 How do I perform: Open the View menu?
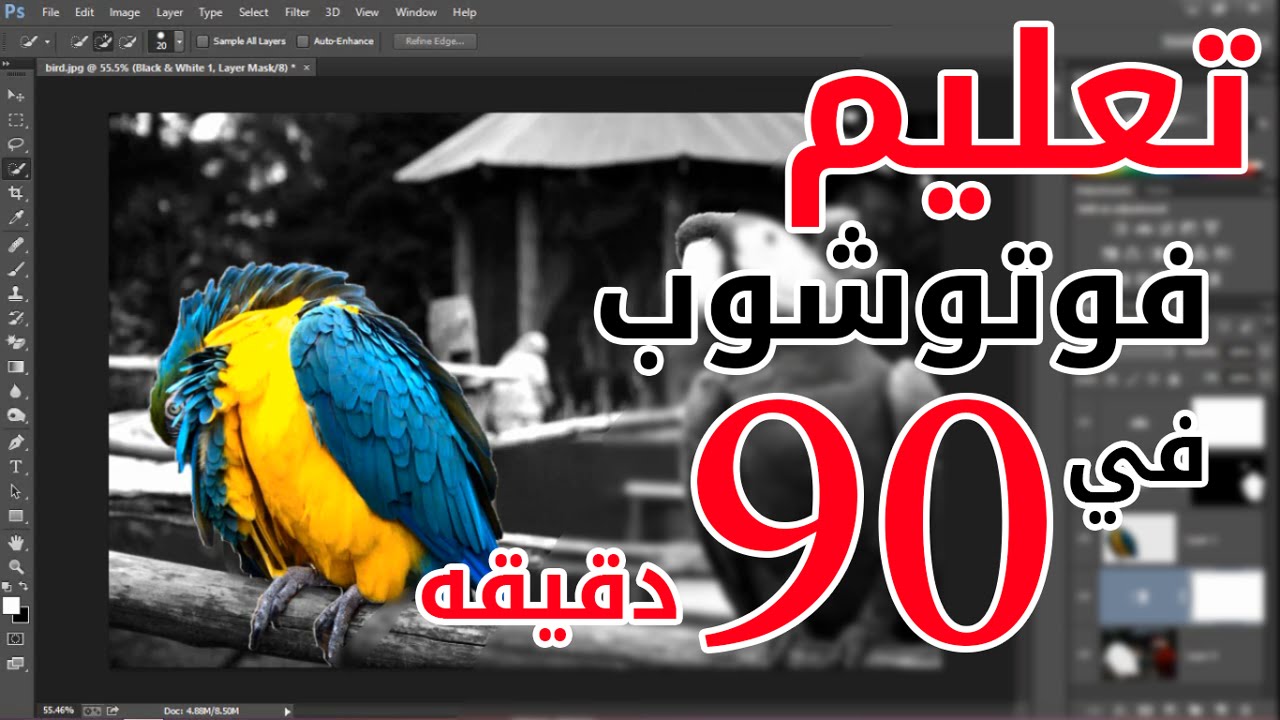(367, 12)
